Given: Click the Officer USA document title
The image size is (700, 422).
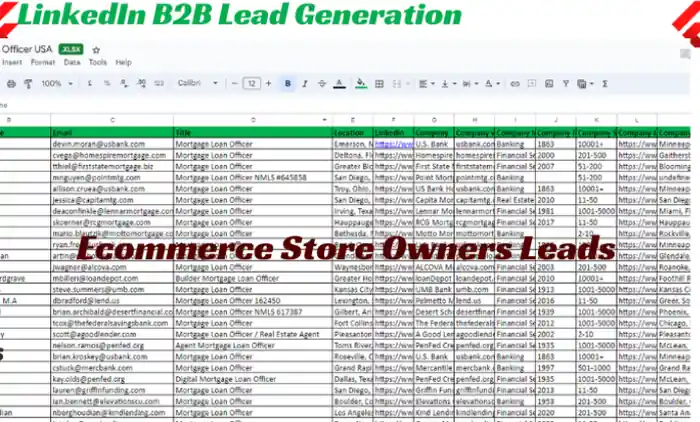Looking at the screenshot, I should tap(27, 49).
